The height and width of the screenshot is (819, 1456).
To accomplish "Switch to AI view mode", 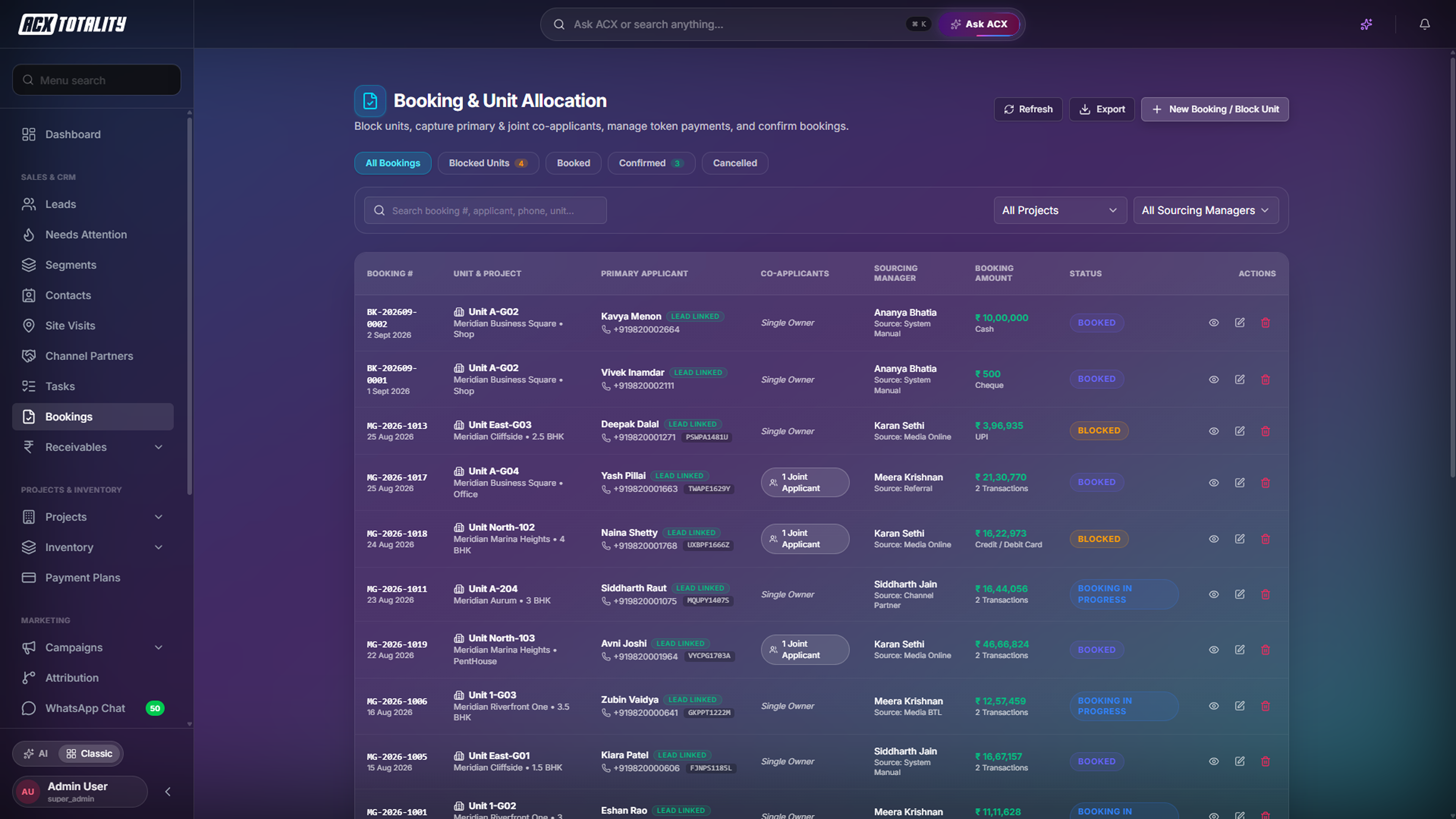I will [36, 753].
